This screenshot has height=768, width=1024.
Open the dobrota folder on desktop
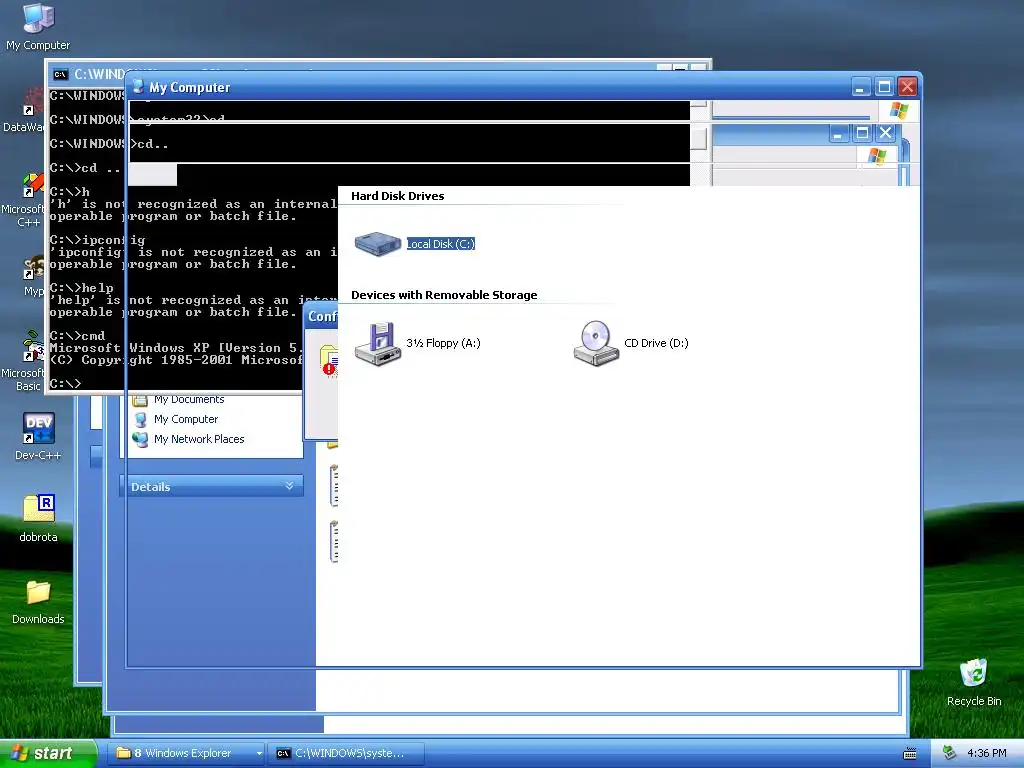(x=38, y=519)
